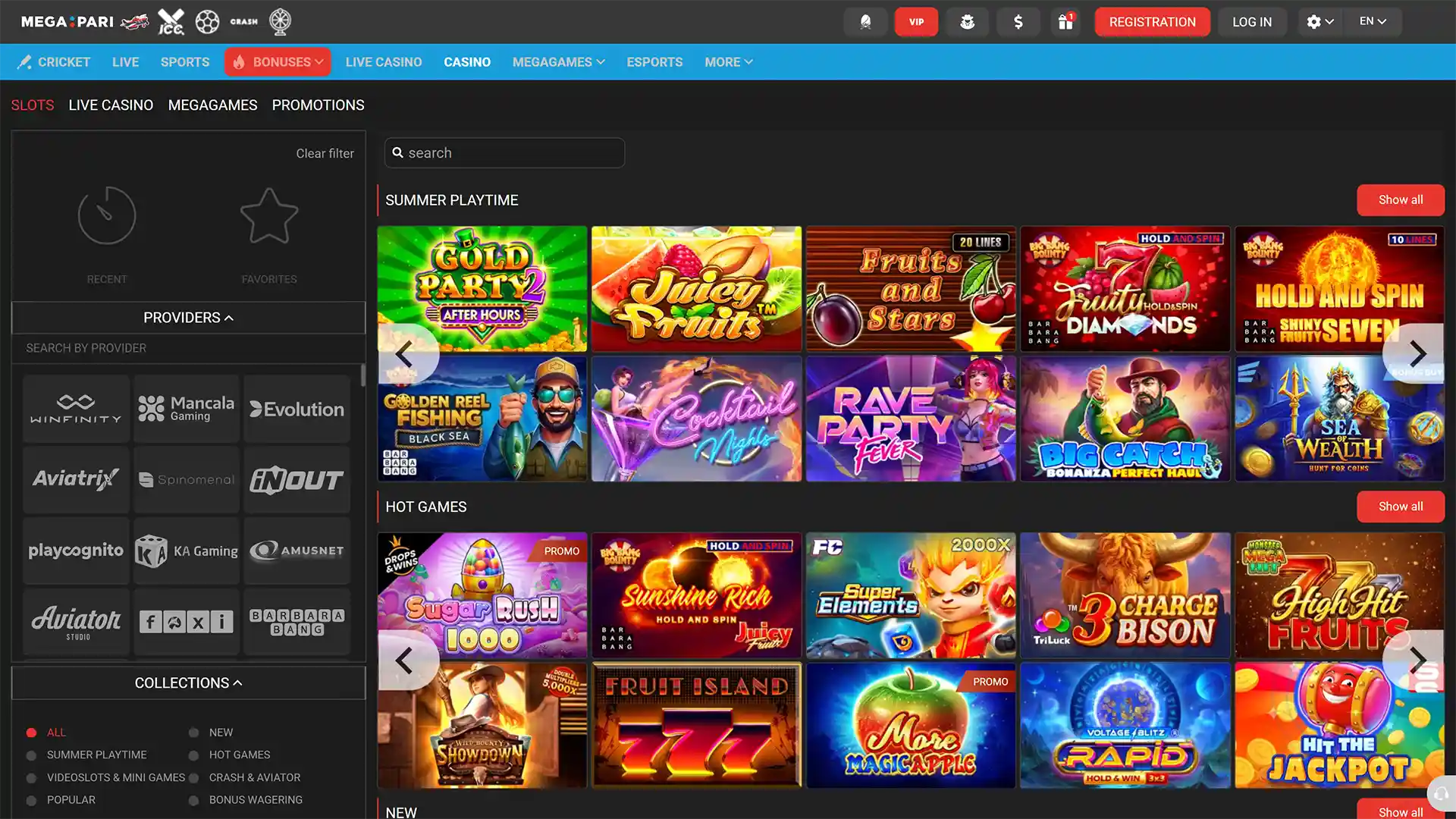Select the Aviator Studio provider logo
The height and width of the screenshot is (819, 1456).
76,622
